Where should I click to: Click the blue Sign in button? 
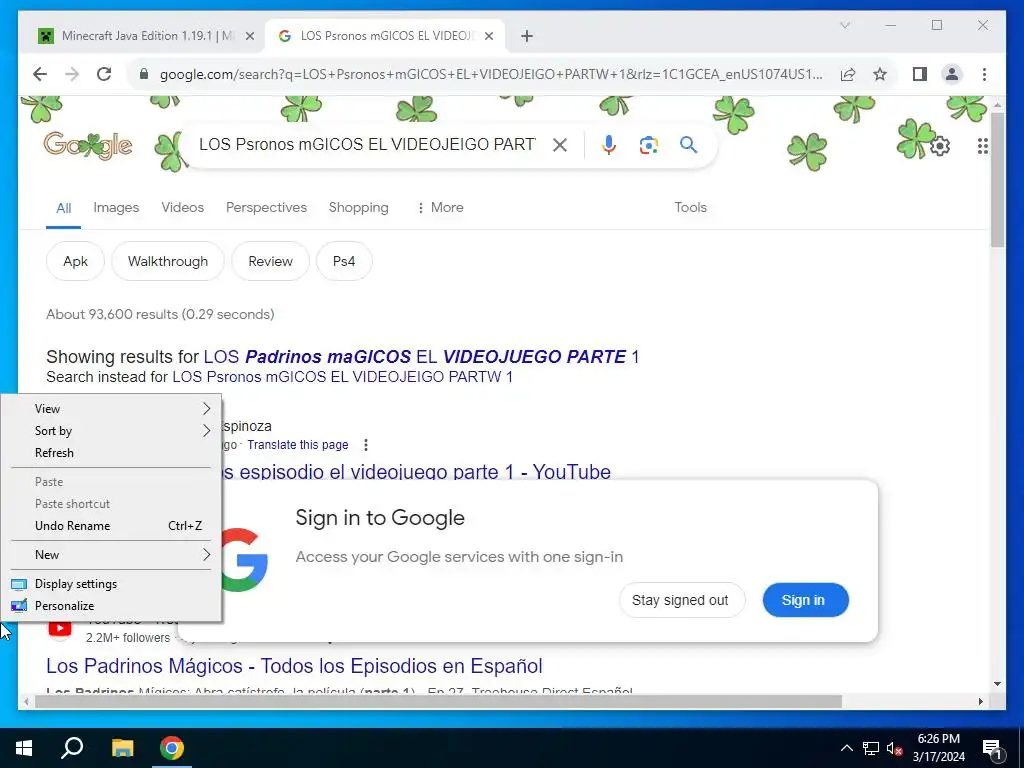coord(805,600)
